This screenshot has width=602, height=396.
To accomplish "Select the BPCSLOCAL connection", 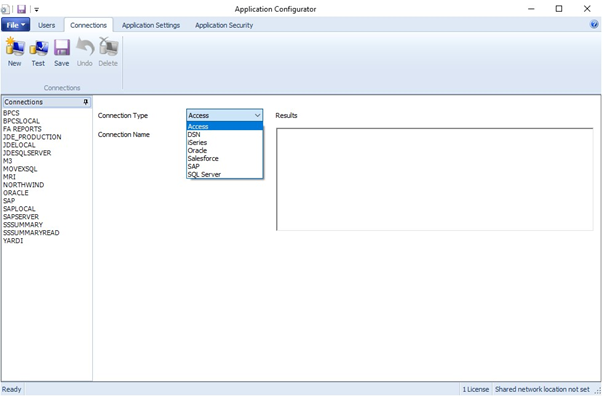I will point(22,121).
